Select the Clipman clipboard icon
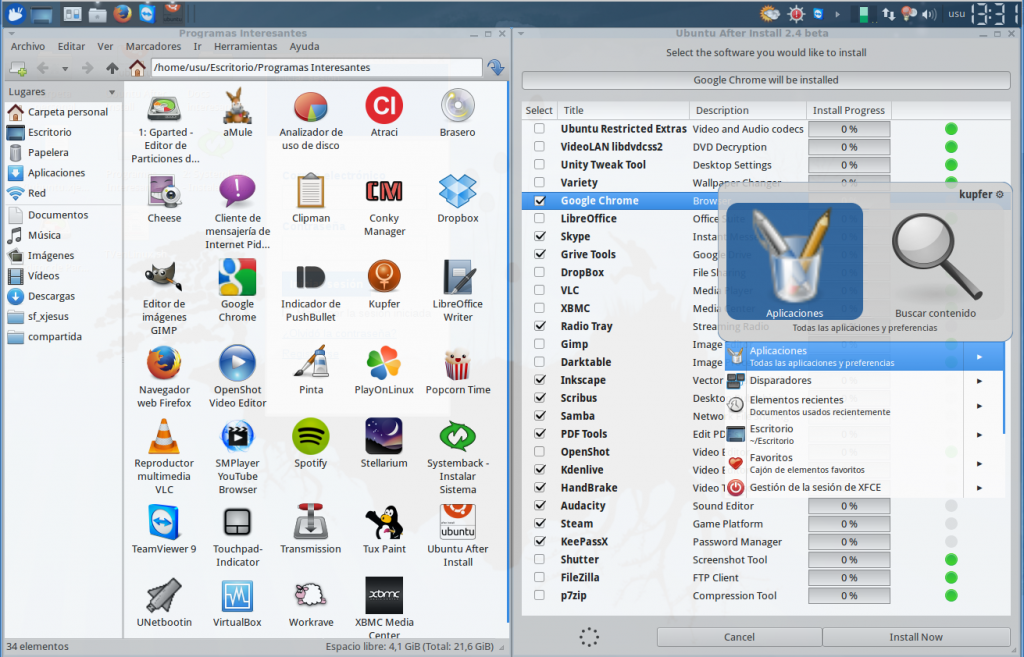Screen dimensions: 1024x657 tap(310, 191)
